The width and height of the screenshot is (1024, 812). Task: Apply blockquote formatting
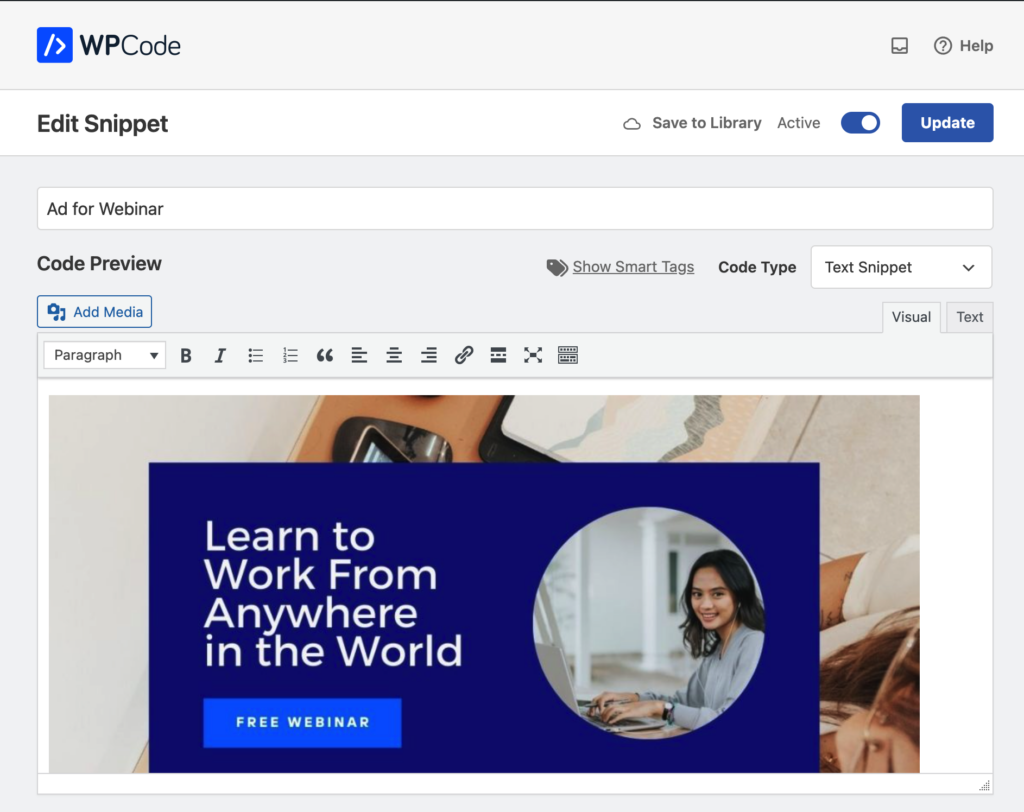(325, 355)
